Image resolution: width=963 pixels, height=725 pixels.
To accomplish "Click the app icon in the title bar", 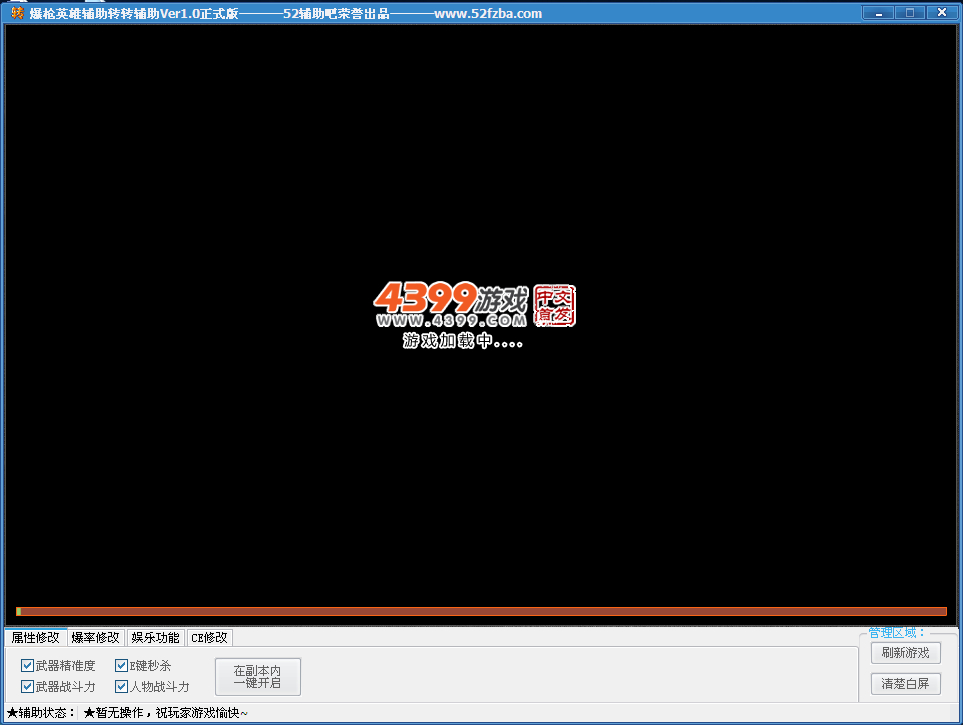I will pyautogui.click(x=17, y=13).
